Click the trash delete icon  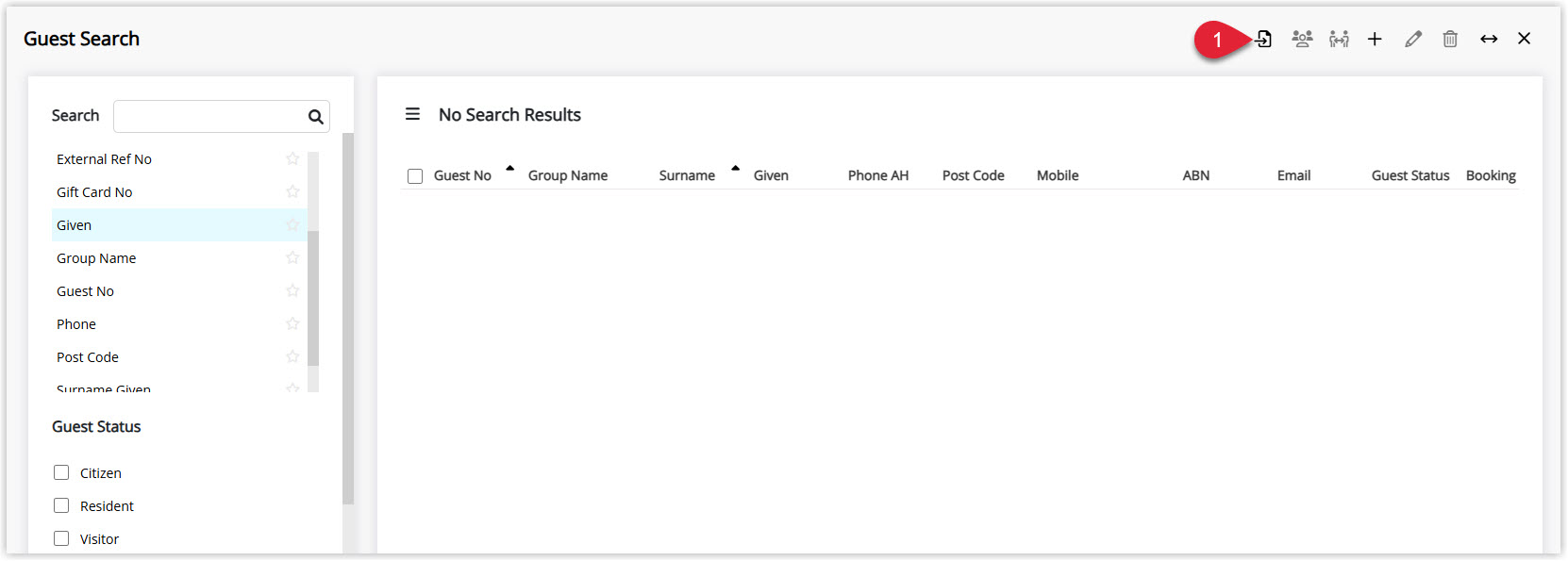click(x=1450, y=39)
